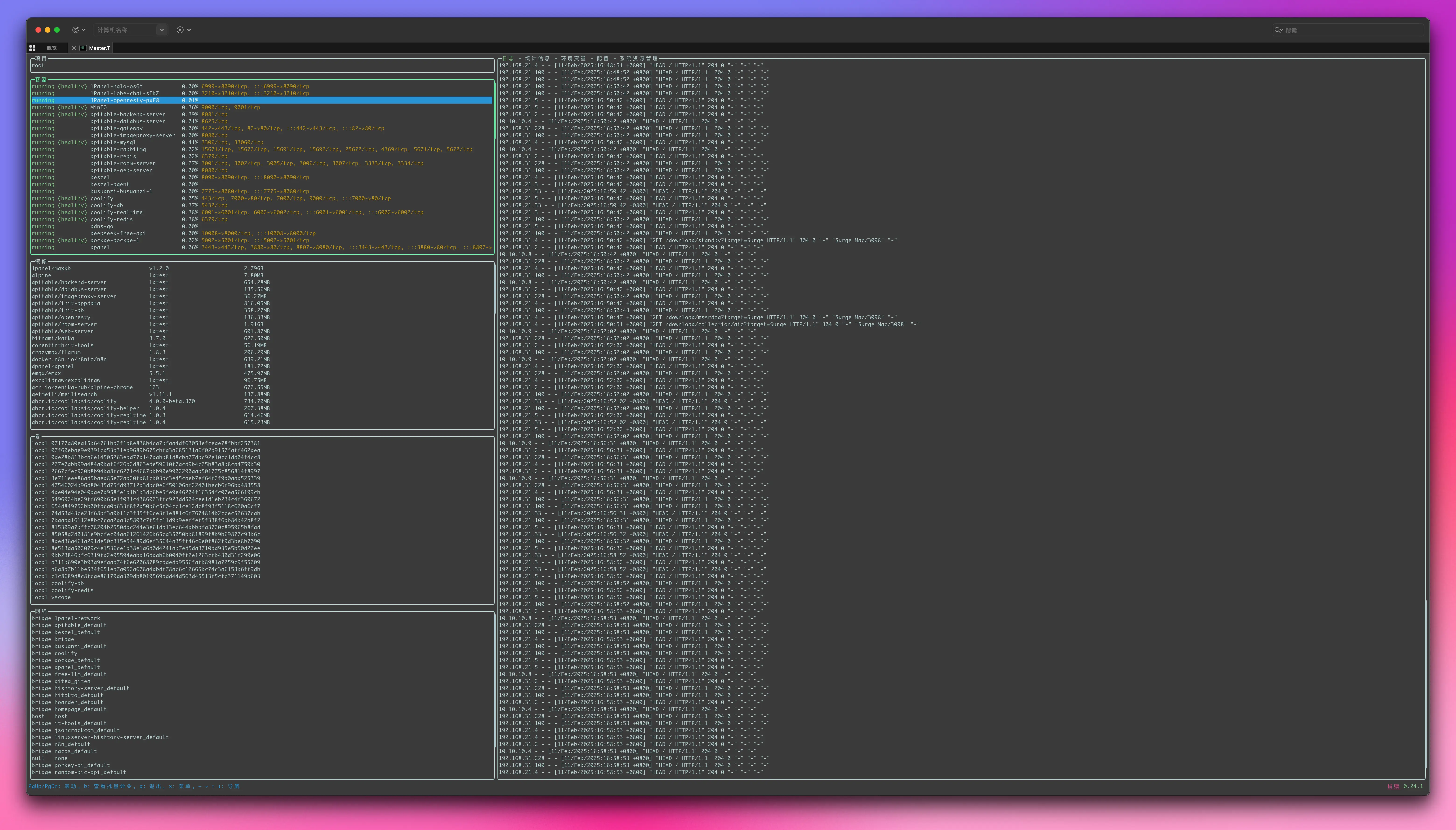The width and height of the screenshot is (1456, 830).
Task: Click the overview grid icon
Action: (x=32, y=48)
